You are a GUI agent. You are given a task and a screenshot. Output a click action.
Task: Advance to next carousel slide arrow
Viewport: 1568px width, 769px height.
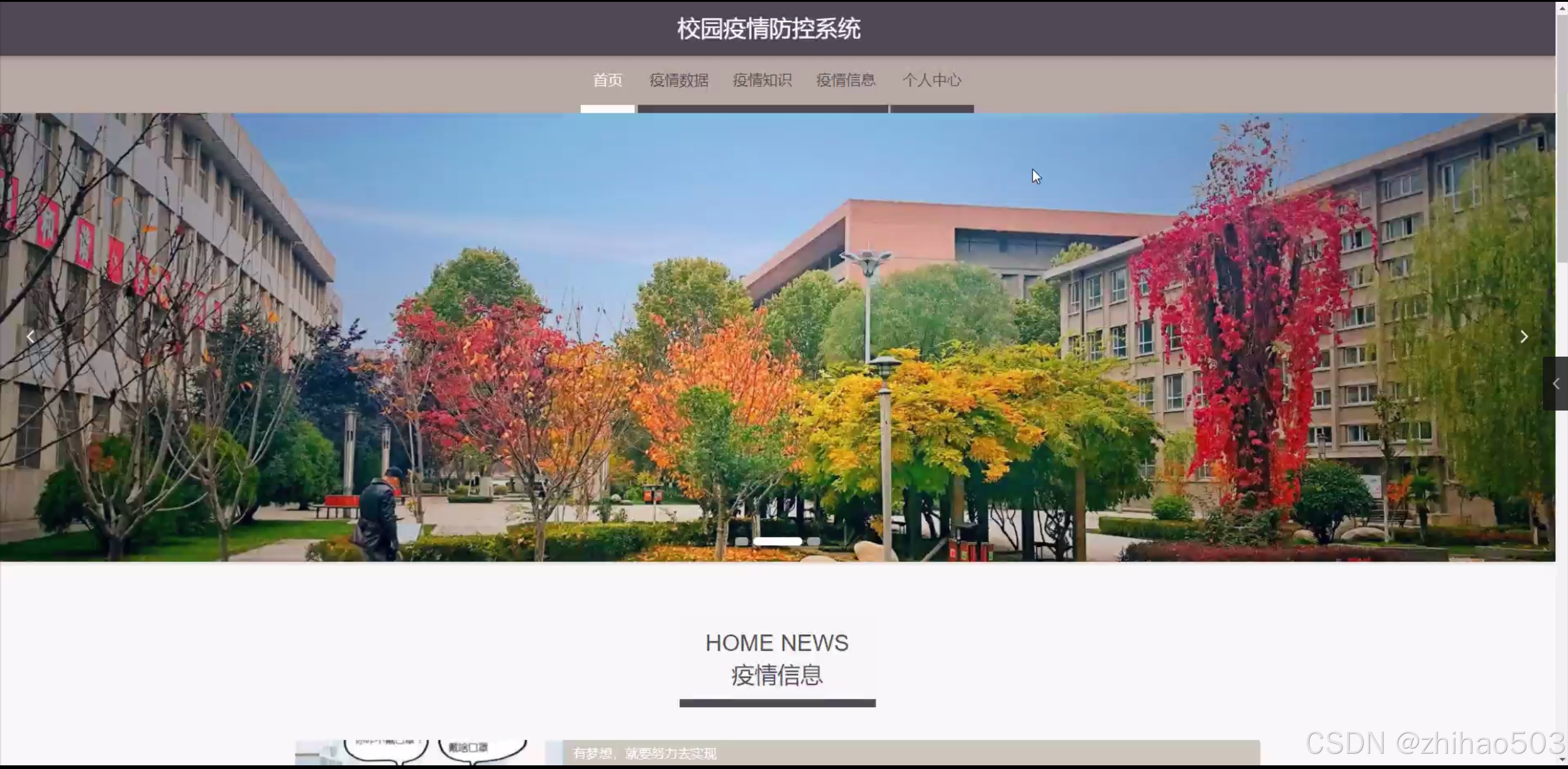click(1524, 336)
